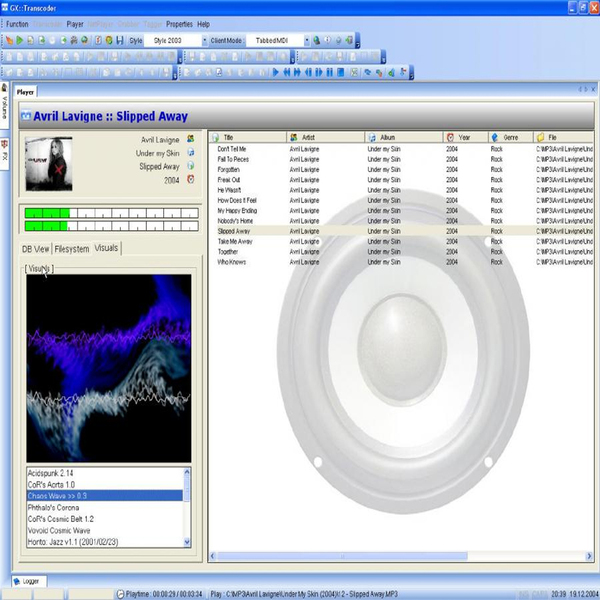Click visualization list scroll down arrow

click(187, 542)
